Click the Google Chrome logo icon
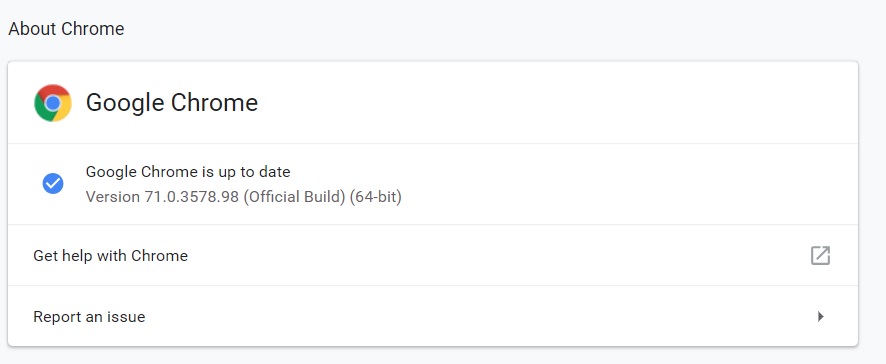886x364 pixels. 53,103
